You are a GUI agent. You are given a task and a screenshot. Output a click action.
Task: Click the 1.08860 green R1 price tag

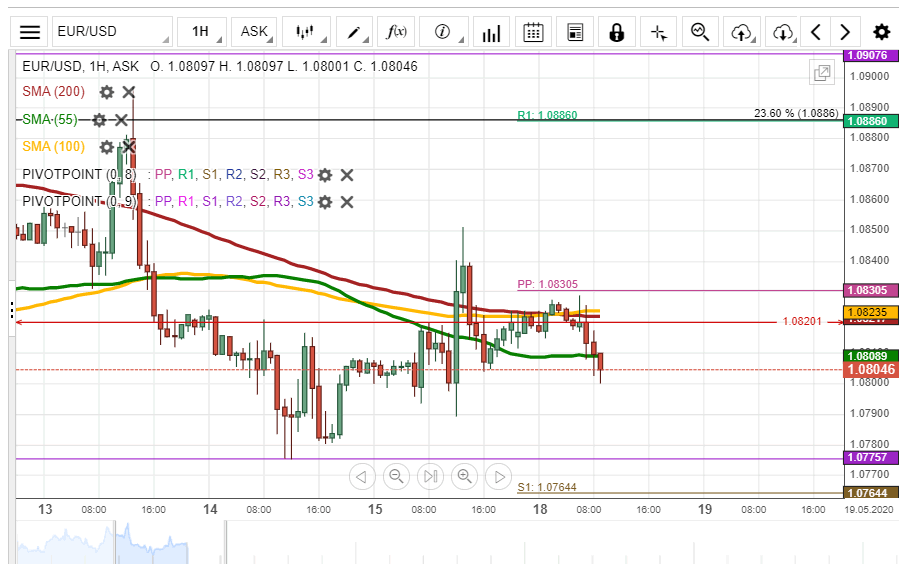(x=871, y=121)
